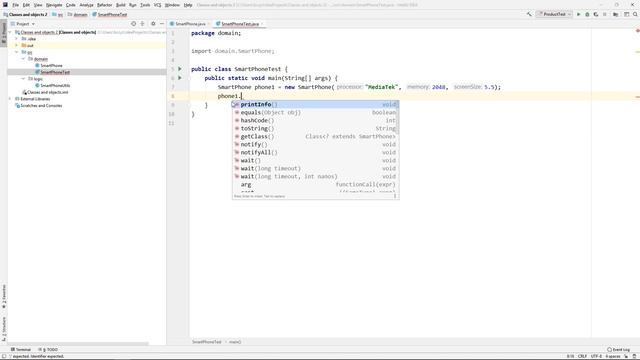The height and width of the screenshot is (360, 640).
Task: Build the project with the hammer icon
Action: click(x=529, y=14)
